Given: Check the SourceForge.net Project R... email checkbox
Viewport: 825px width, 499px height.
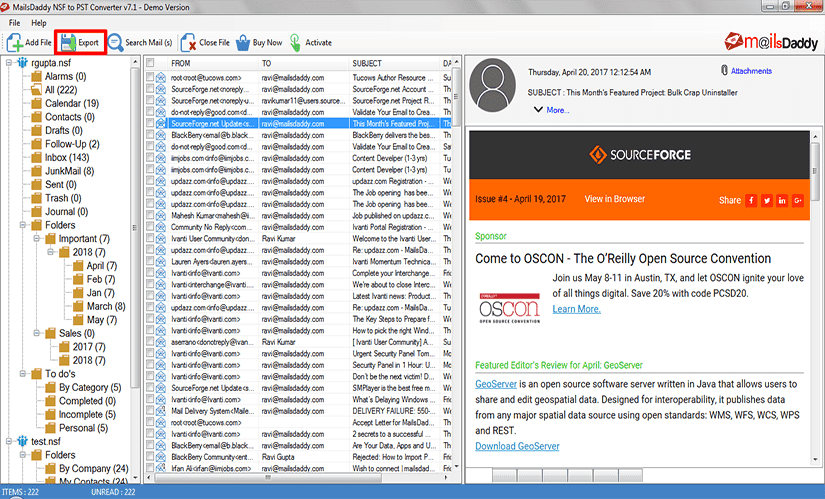Looking at the screenshot, I should tap(150, 100).
